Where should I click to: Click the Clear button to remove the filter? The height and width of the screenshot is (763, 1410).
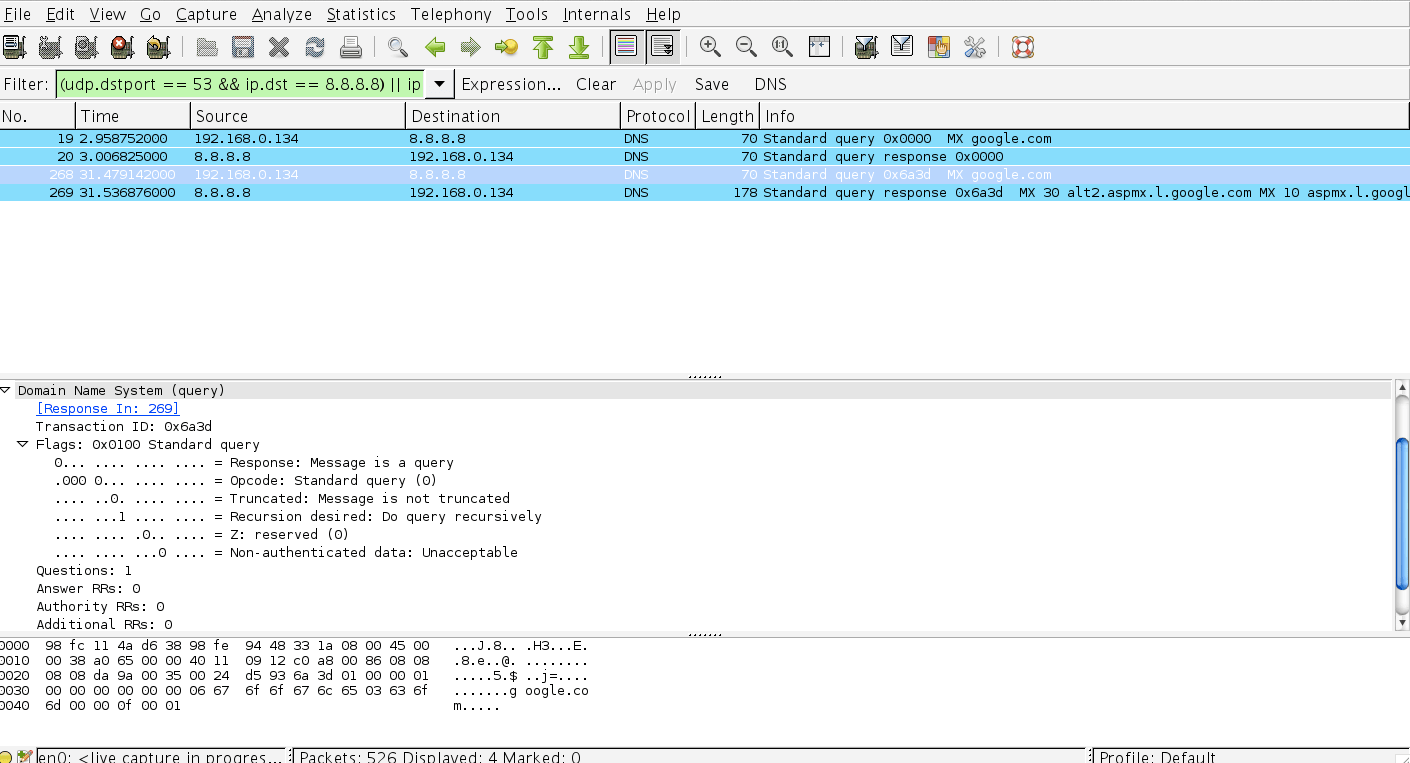(x=596, y=84)
